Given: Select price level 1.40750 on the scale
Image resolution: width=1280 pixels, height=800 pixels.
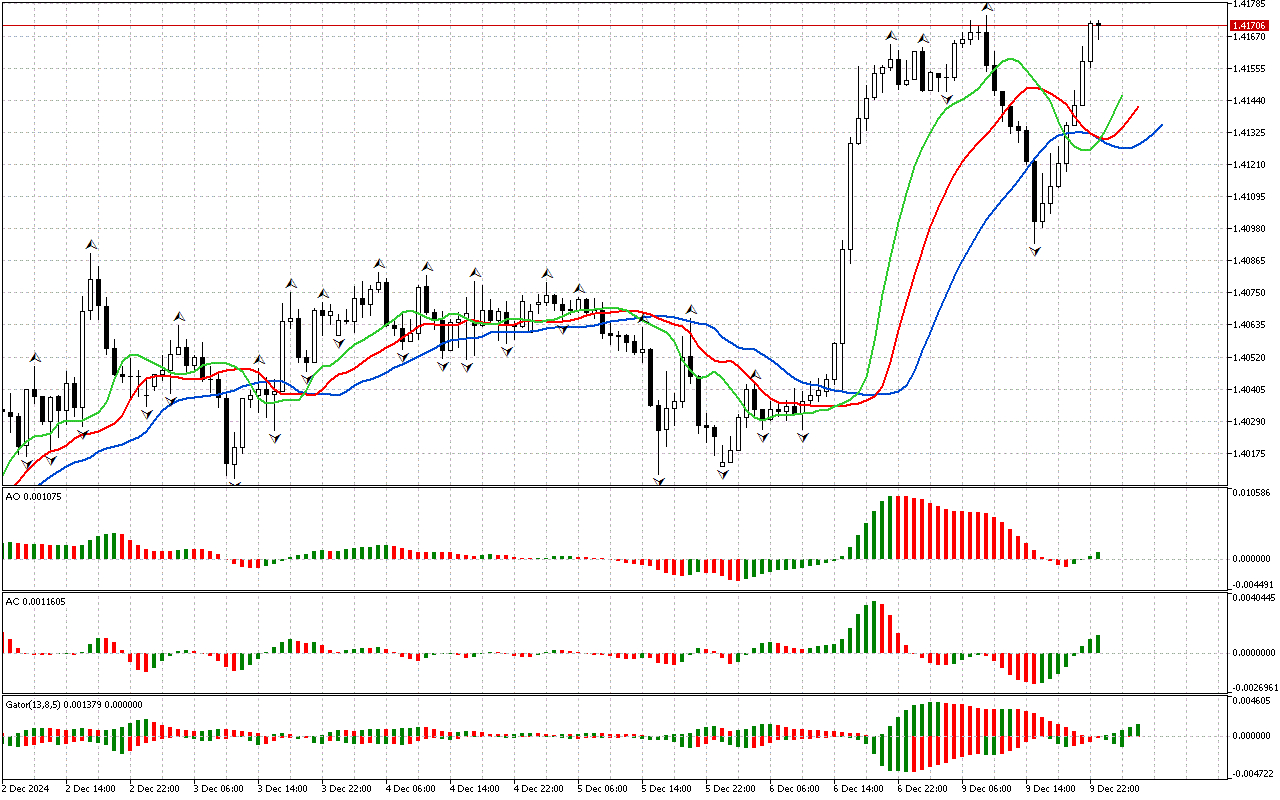Looking at the screenshot, I should 1249,293.
